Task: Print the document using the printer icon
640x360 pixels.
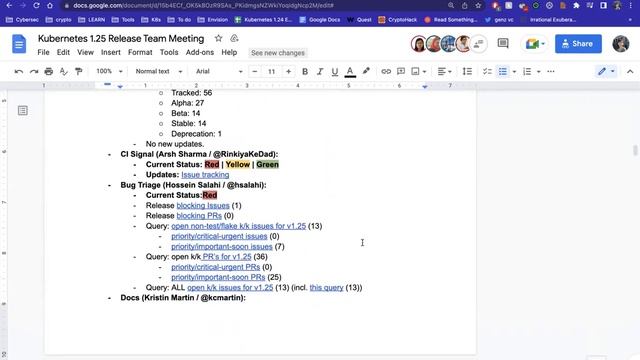Action: [49, 71]
